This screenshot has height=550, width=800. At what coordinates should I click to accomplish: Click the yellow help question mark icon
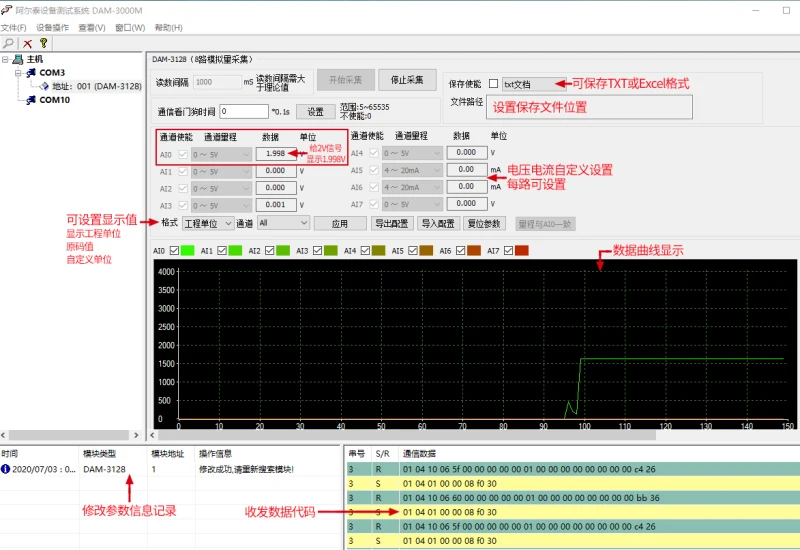click(43, 43)
